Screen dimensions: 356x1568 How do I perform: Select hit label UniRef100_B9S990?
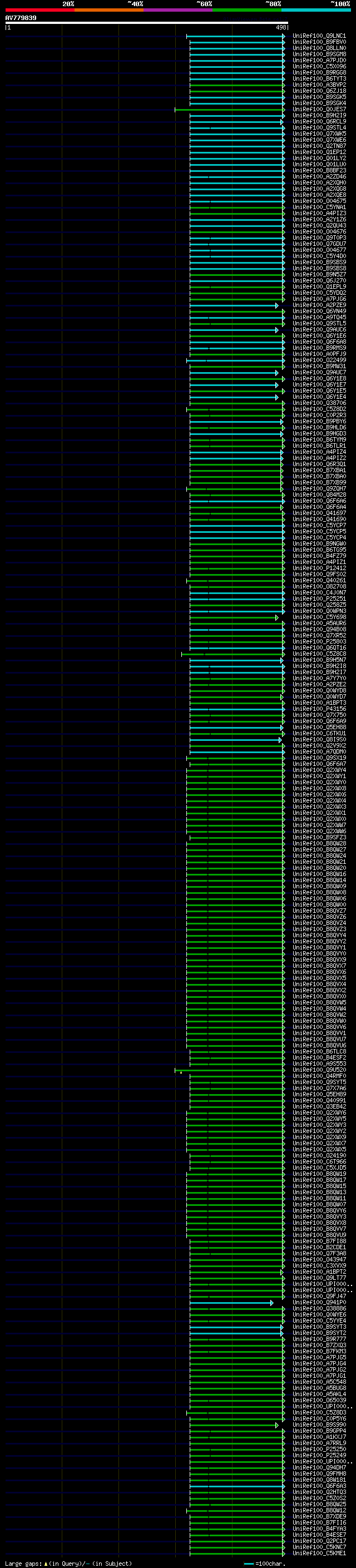[319, 1425]
